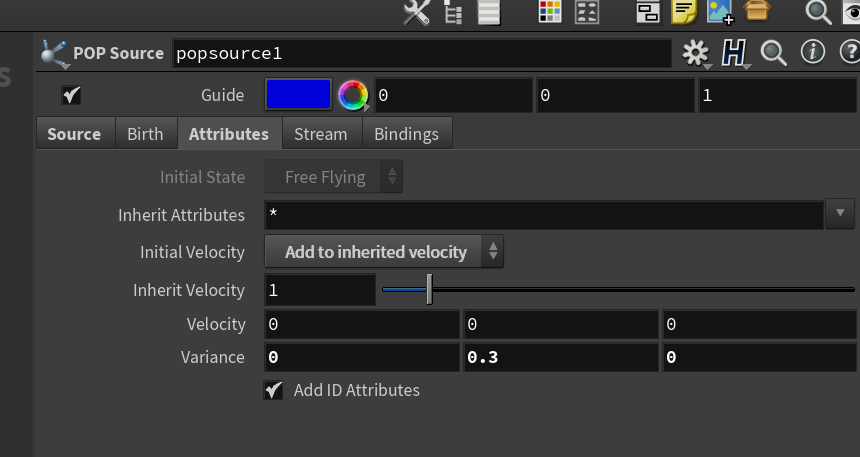Edit the popsource1 node name field

coord(422,54)
